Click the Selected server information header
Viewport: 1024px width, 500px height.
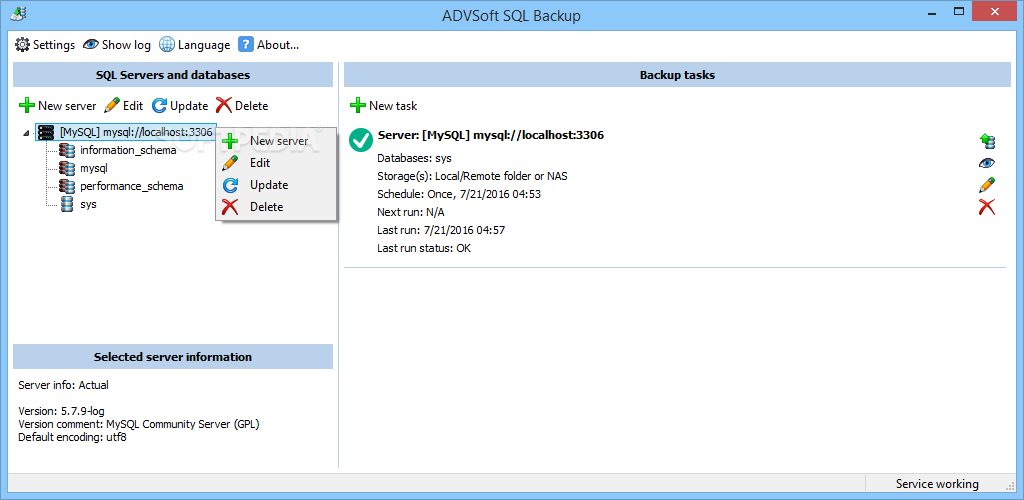[x=173, y=357]
